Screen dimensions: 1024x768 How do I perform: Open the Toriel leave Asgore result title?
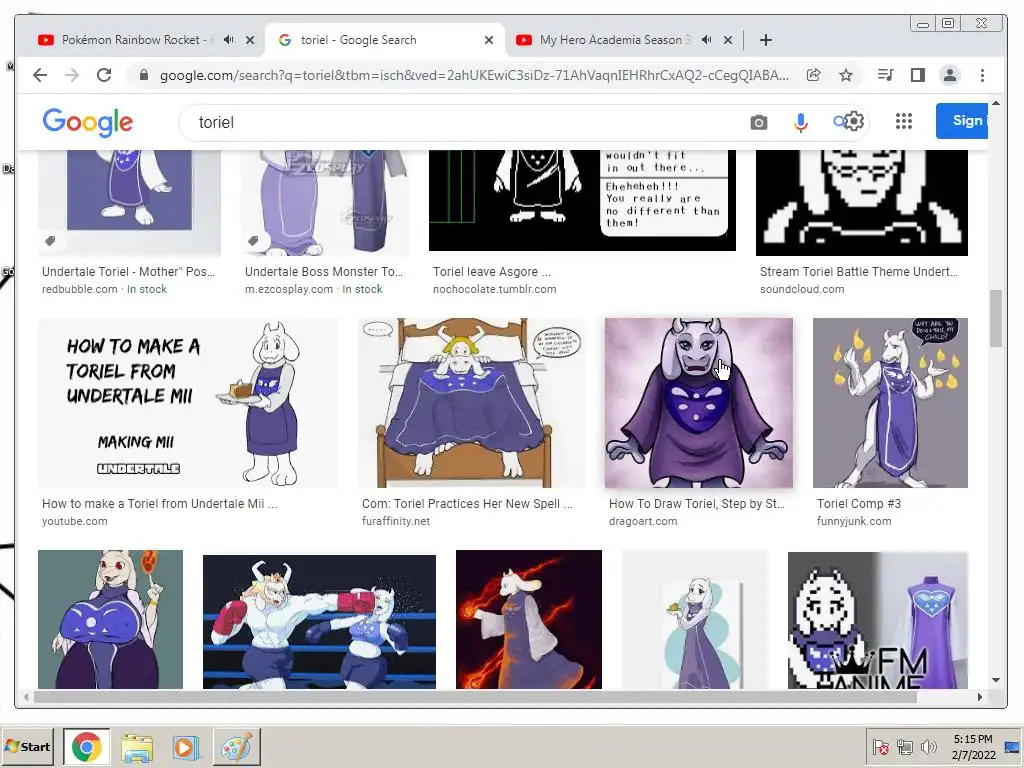(492, 272)
